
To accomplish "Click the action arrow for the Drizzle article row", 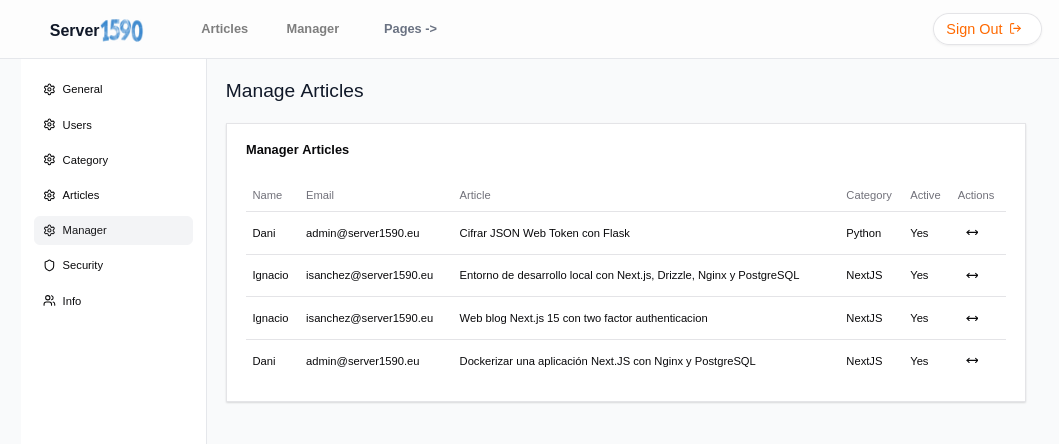I will click(x=972, y=275).
